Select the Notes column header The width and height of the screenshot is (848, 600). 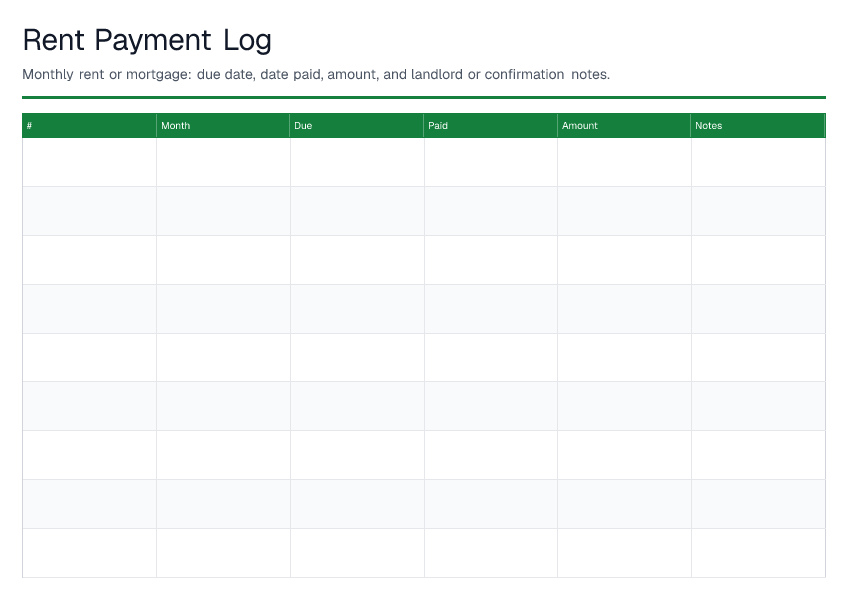tap(758, 126)
